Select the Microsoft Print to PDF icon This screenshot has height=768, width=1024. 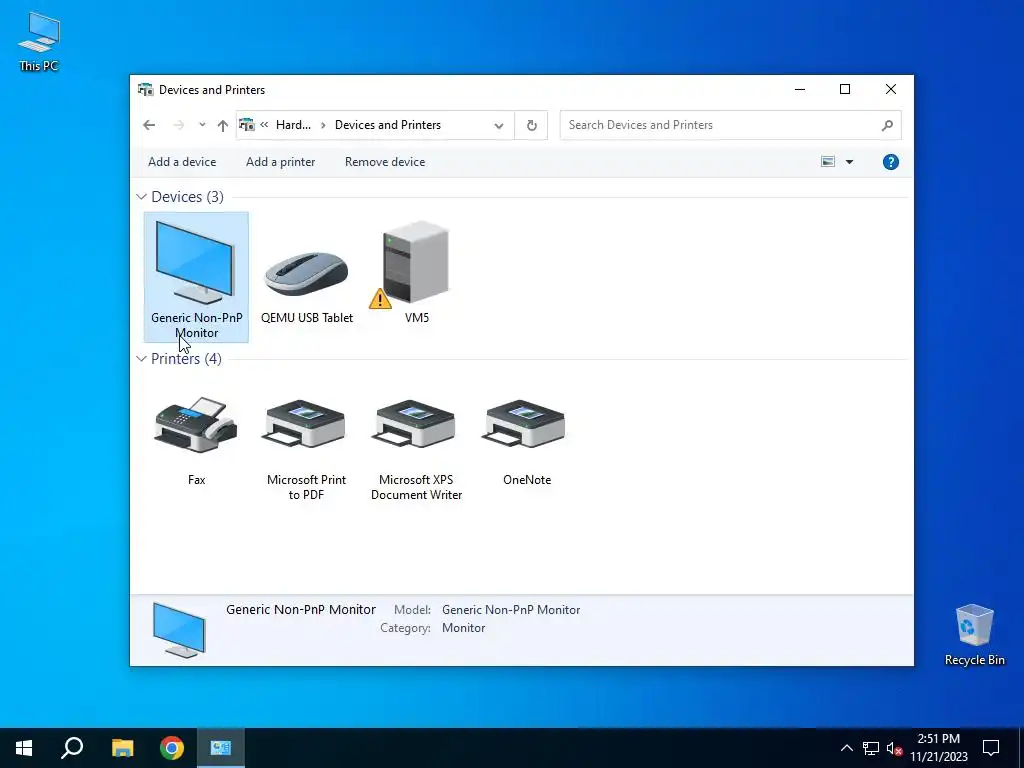coord(306,423)
